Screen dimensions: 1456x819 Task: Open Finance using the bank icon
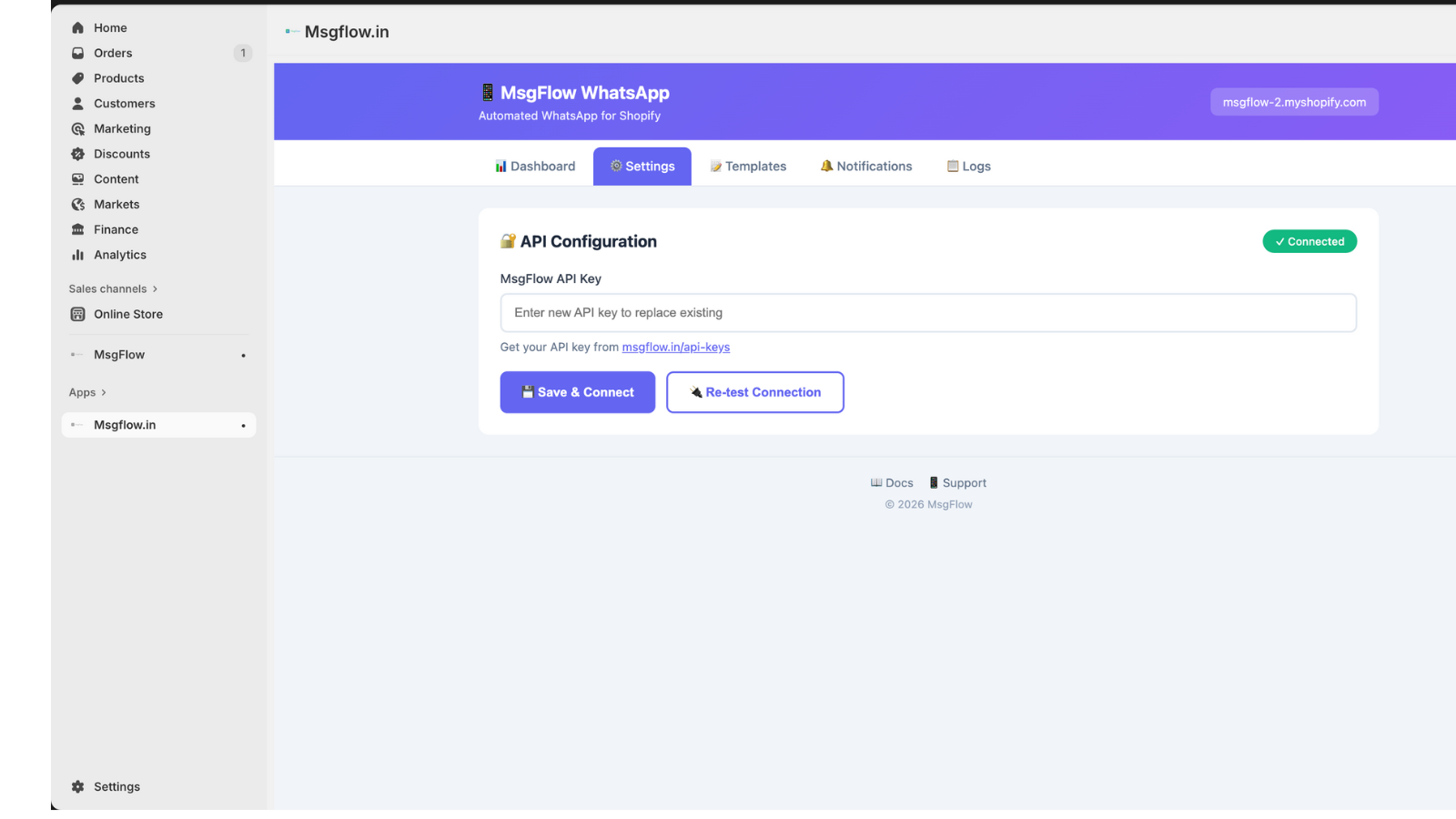(x=78, y=229)
